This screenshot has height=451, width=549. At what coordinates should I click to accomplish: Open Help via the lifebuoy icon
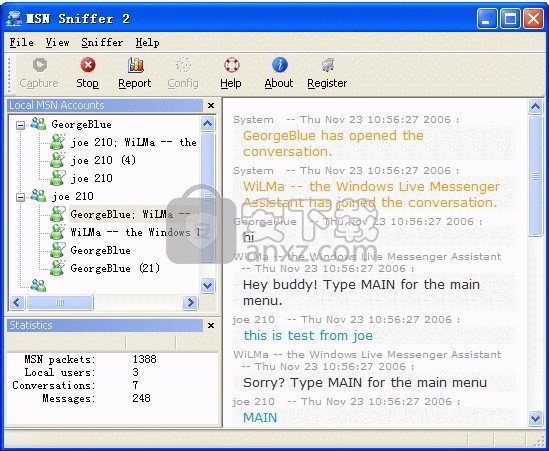[x=231, y=65]
